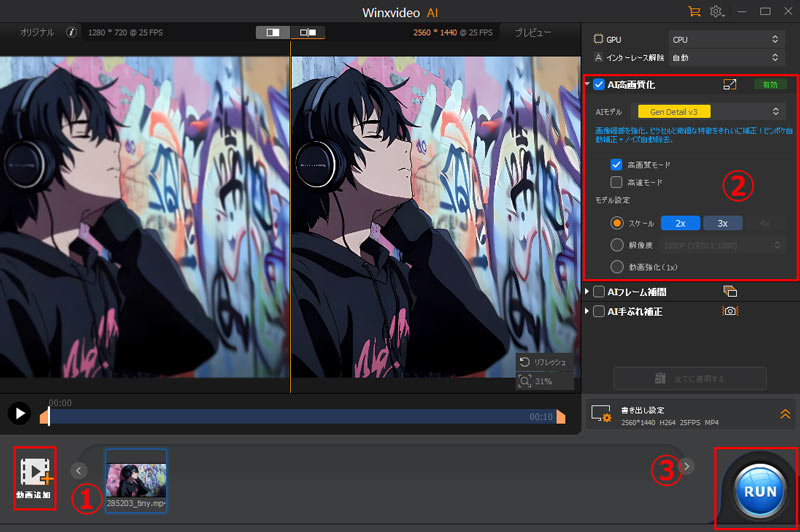This screenshot has width=800, height=532.
Task: Click the blue RUN button
Action: (757, 493)
